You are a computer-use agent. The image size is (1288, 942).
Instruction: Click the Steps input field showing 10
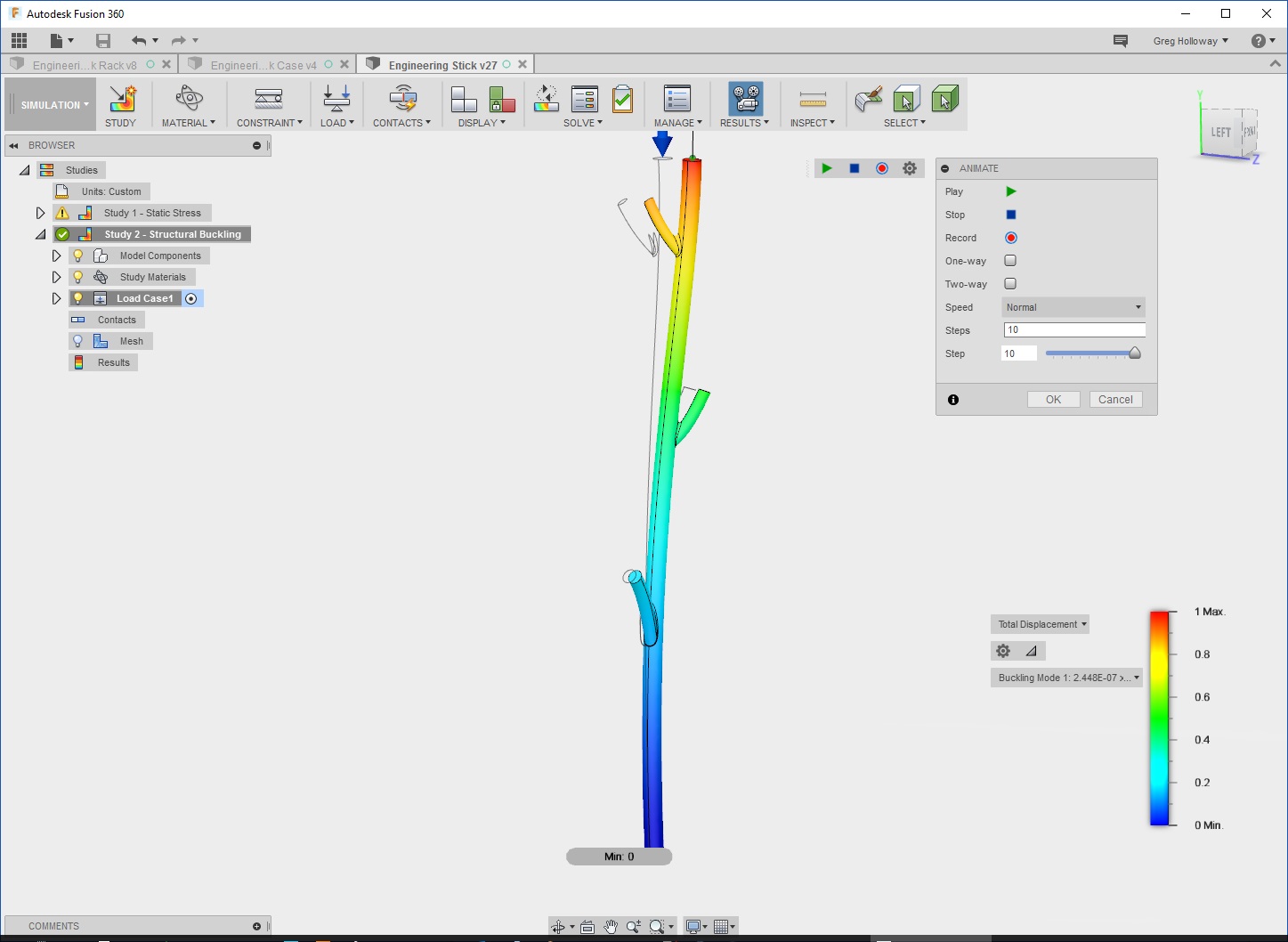point(1073,329)
